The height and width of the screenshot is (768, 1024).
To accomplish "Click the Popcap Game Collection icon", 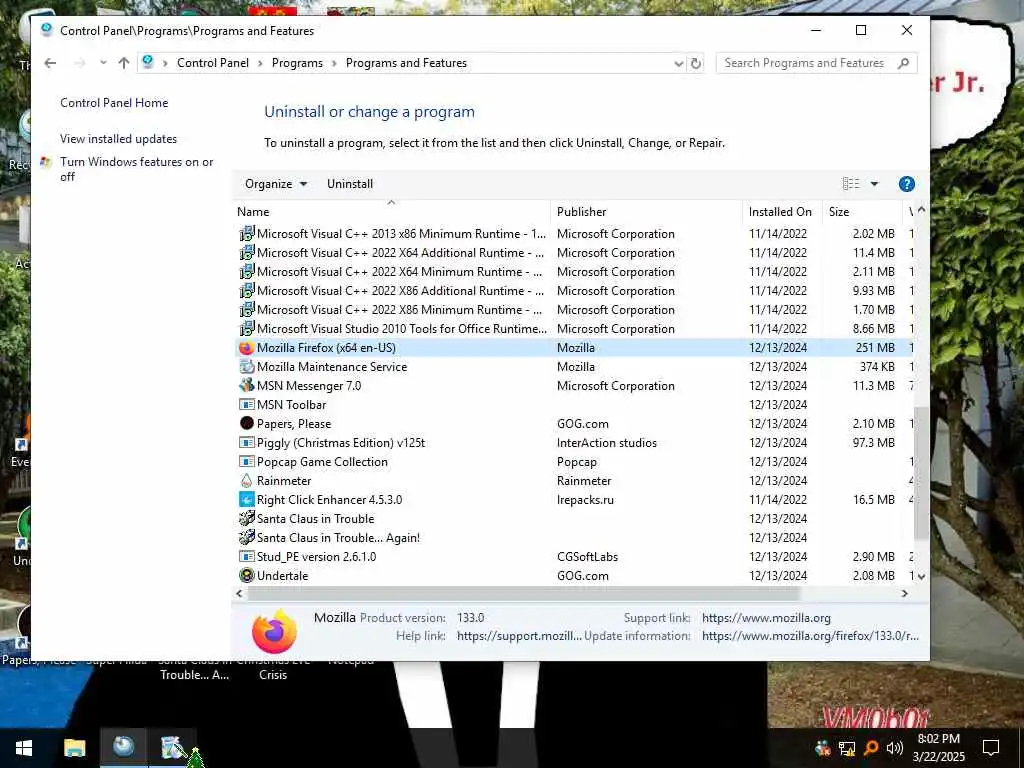I will (x=246, y=462).
